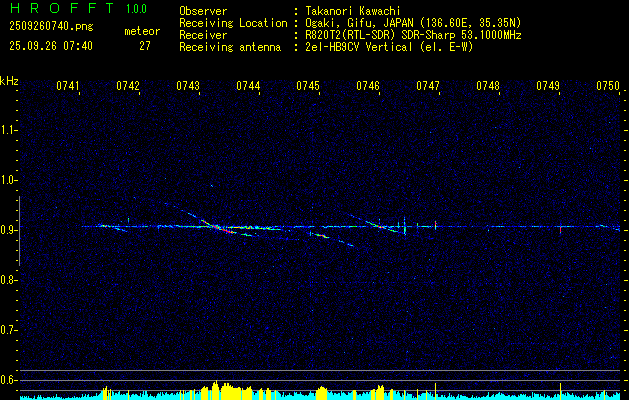Click the 'Receiving Location' label
This screenshot has width=629, height=400.
[x=233, y=23]
